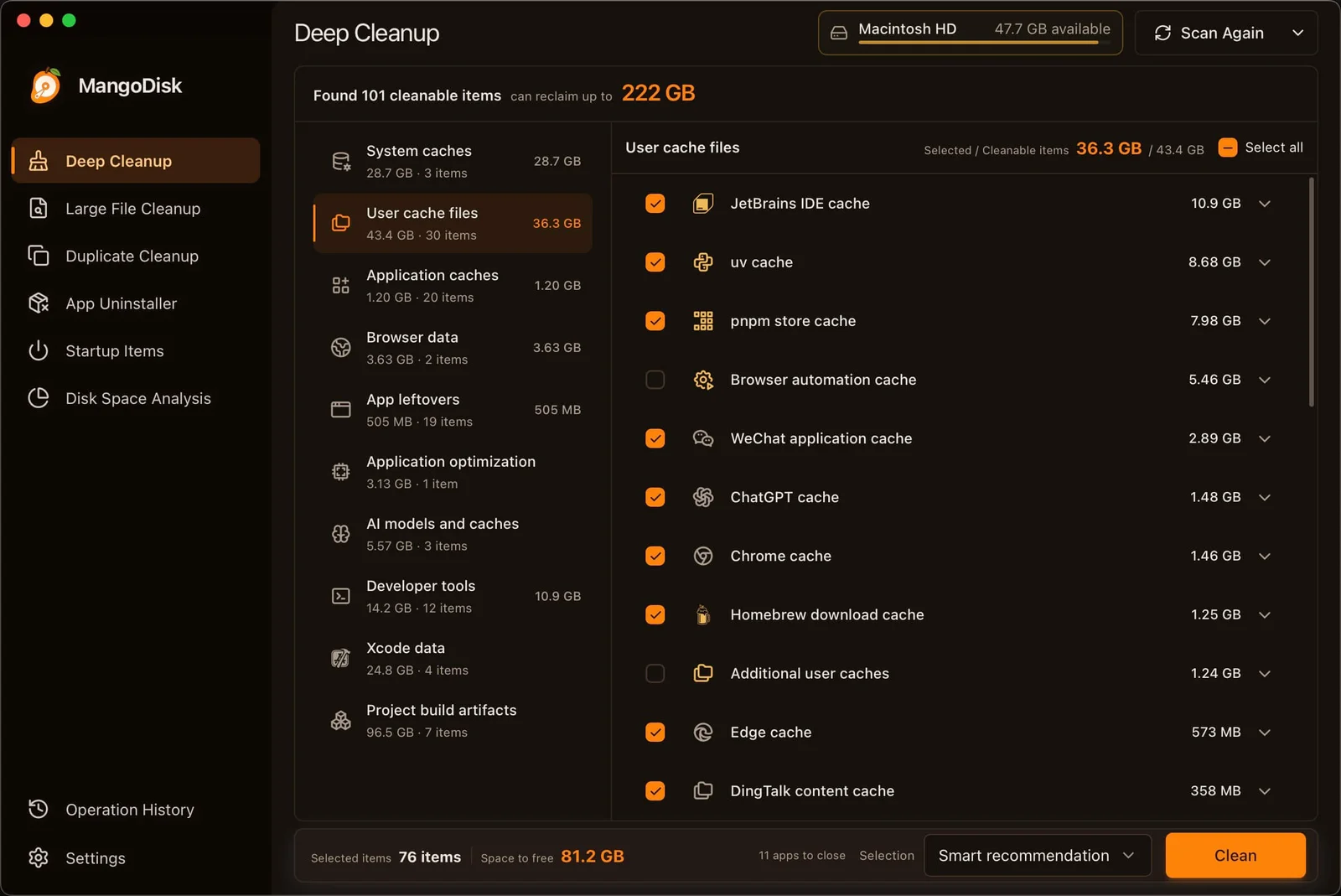Uncheck the Chrome cache checkbox
Viewport: 1341px width, 896px height.
tap(655, 556)
